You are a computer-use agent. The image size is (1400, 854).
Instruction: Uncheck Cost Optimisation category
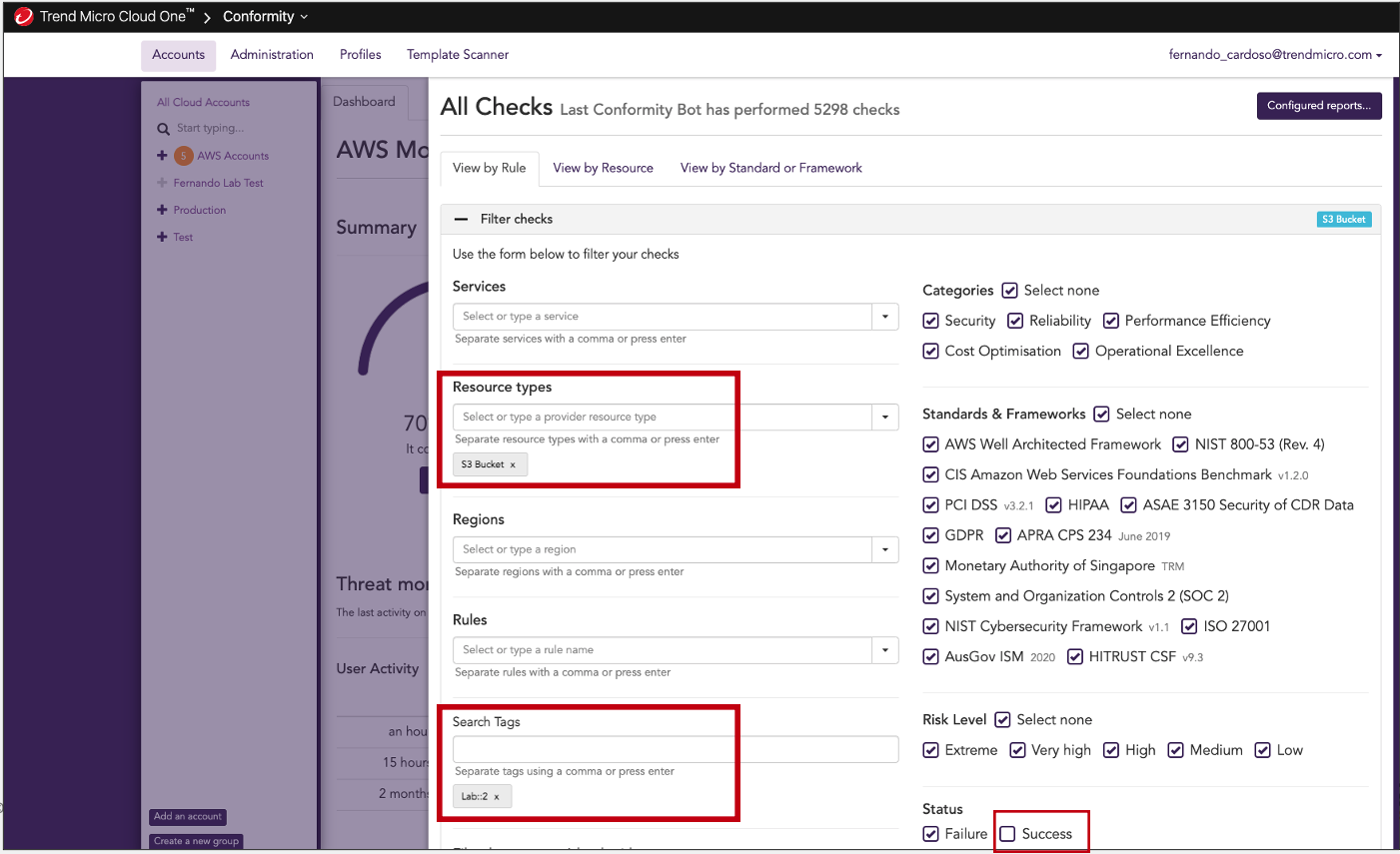point(931,352)
